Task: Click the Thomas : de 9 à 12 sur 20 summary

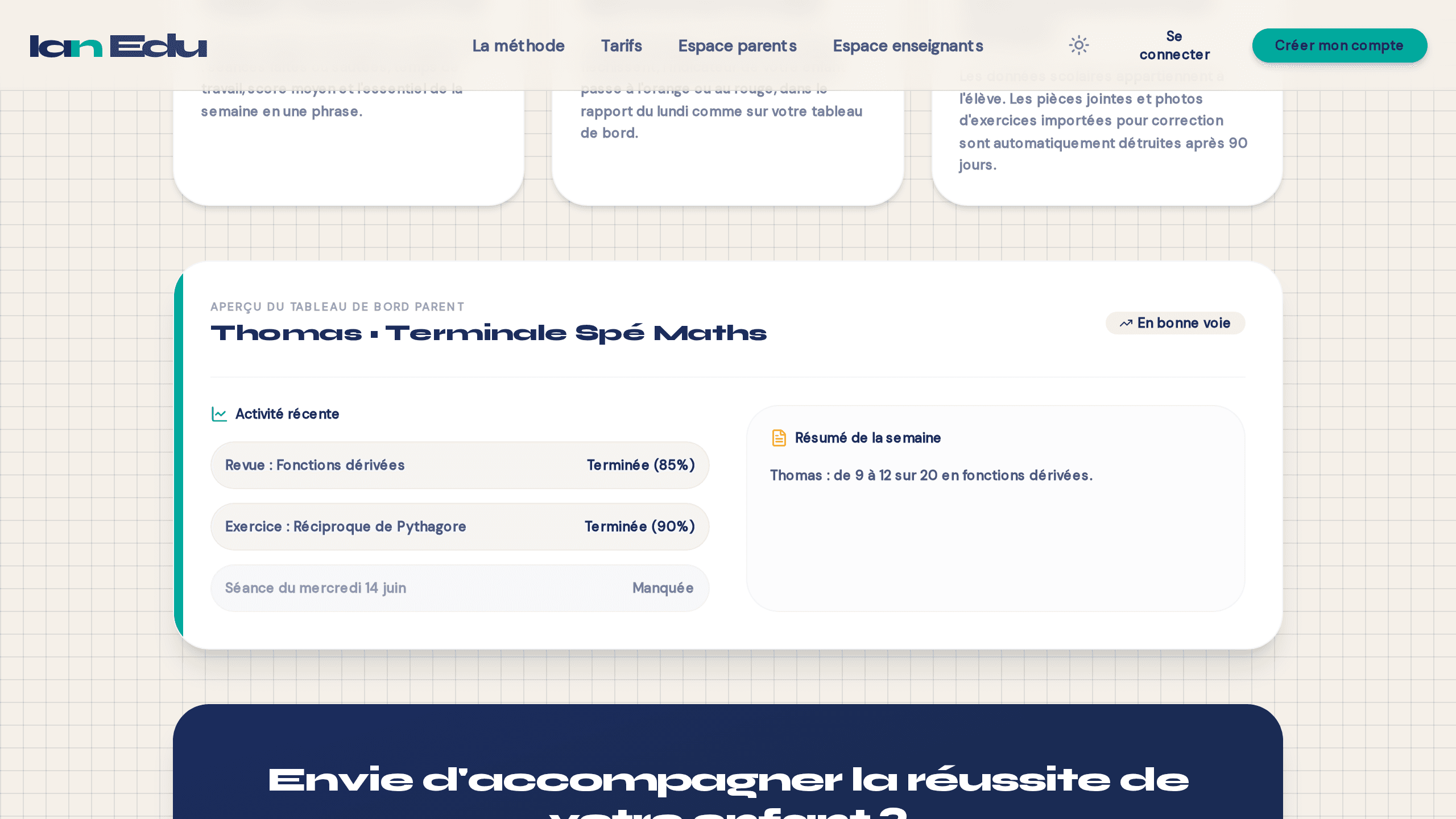Action: click(x=931, y=475)
